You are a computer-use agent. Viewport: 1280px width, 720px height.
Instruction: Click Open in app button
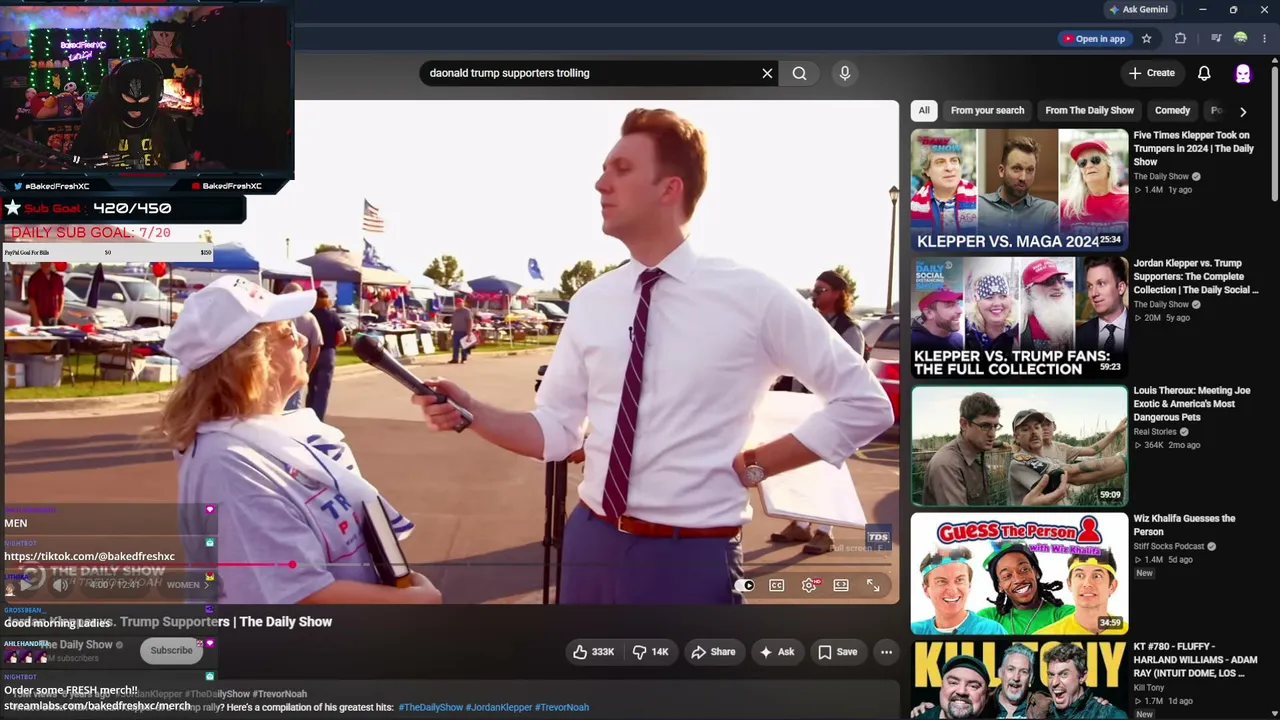pos(1094,39)
